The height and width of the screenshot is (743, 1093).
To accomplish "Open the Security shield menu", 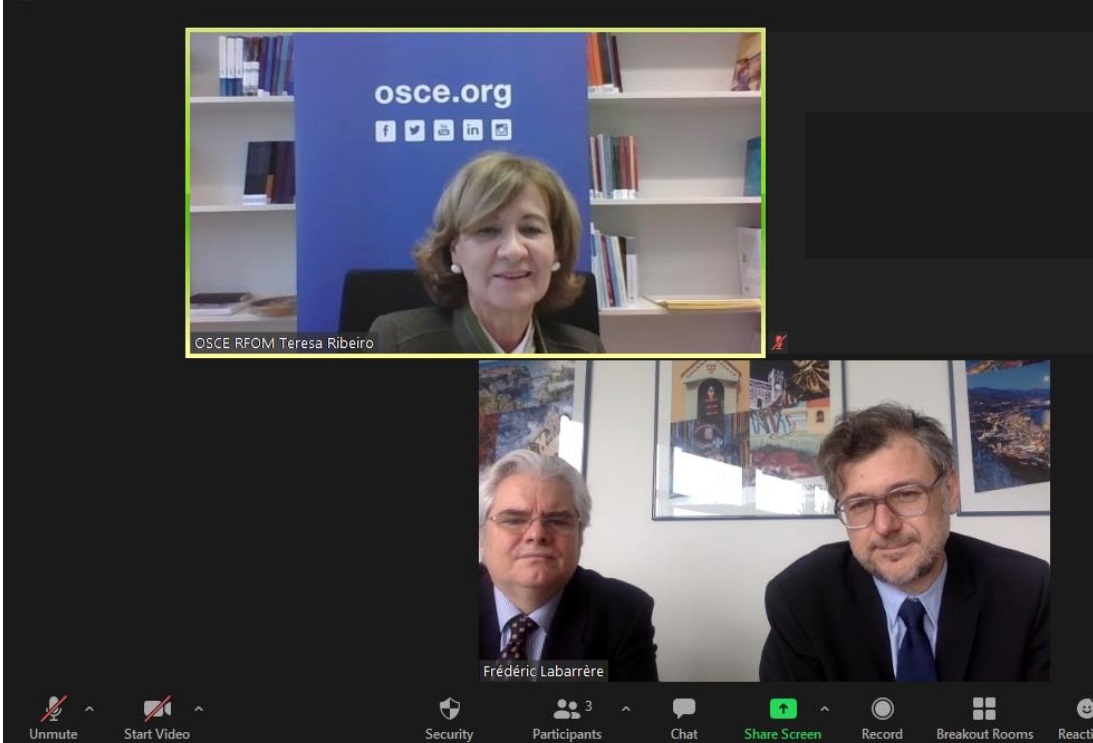I will (x=449, y=712).
